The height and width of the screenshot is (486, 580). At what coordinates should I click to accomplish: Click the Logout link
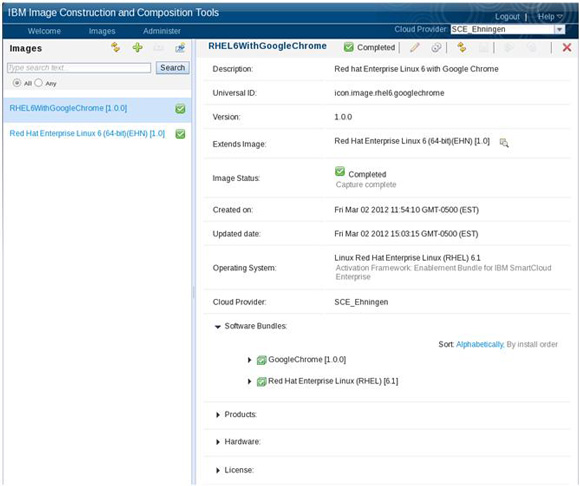coord(507,17)
